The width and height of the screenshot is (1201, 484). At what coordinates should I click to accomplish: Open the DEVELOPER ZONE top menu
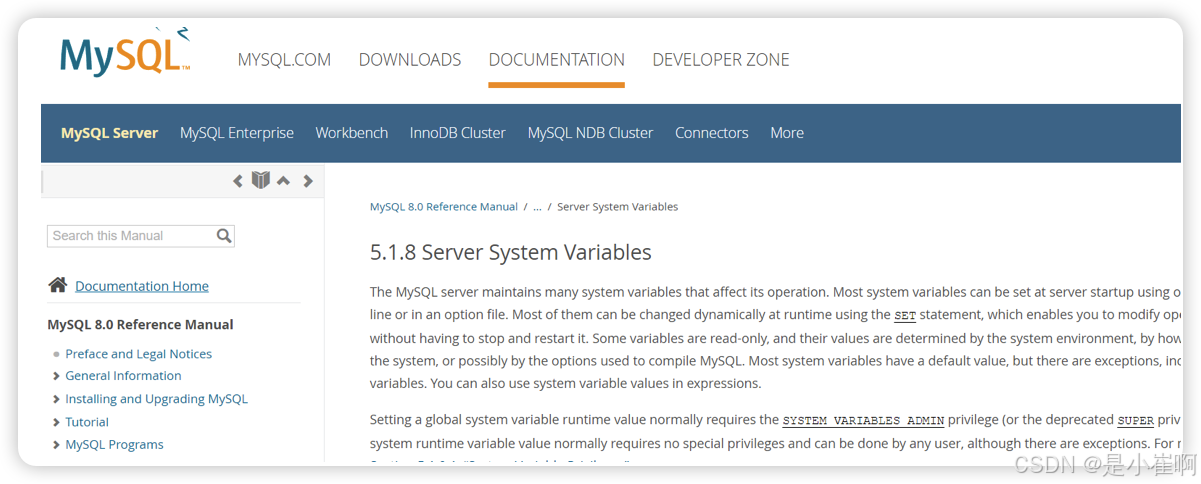pyautogui.click(x=721, y=60)
